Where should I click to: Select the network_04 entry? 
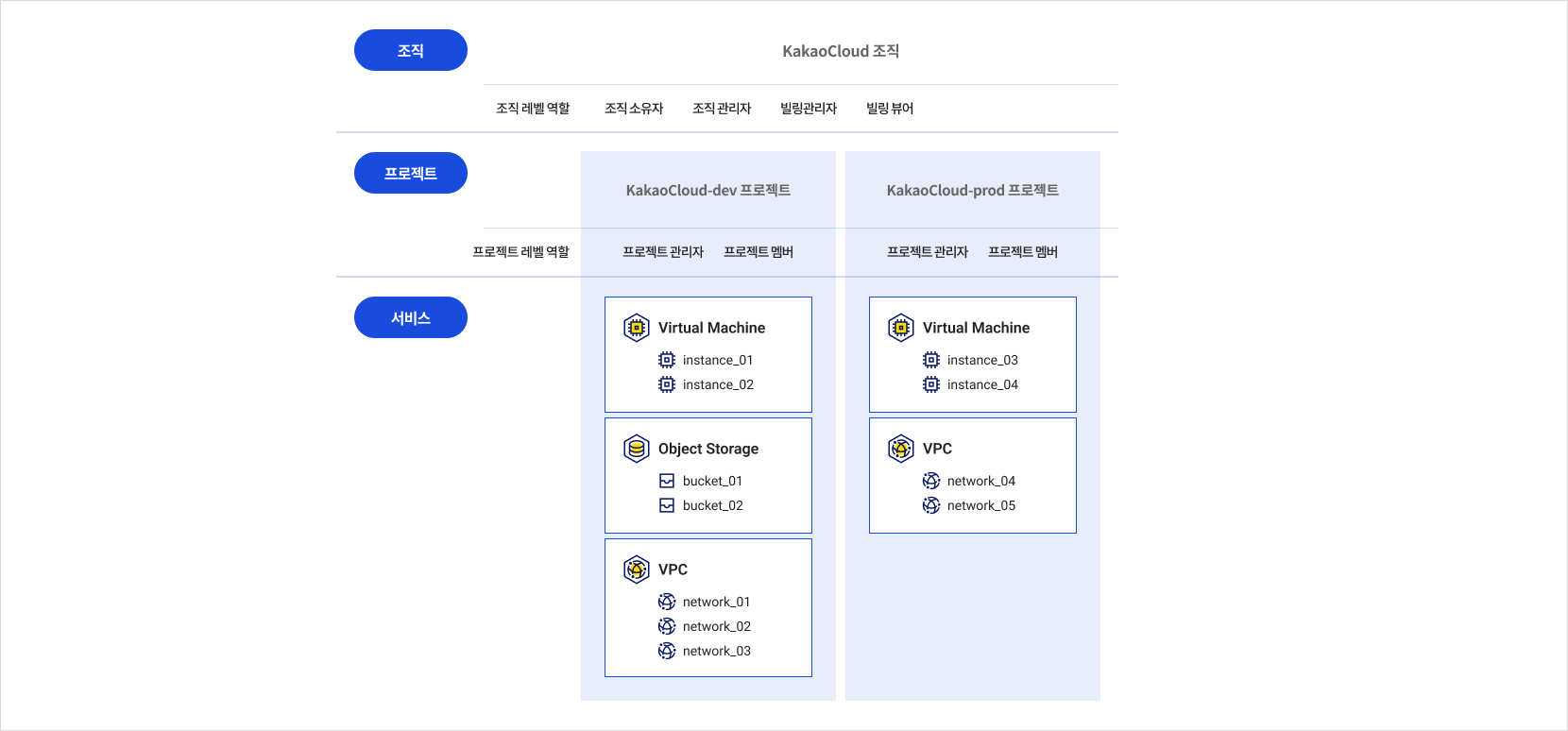[x=981, y=481]
